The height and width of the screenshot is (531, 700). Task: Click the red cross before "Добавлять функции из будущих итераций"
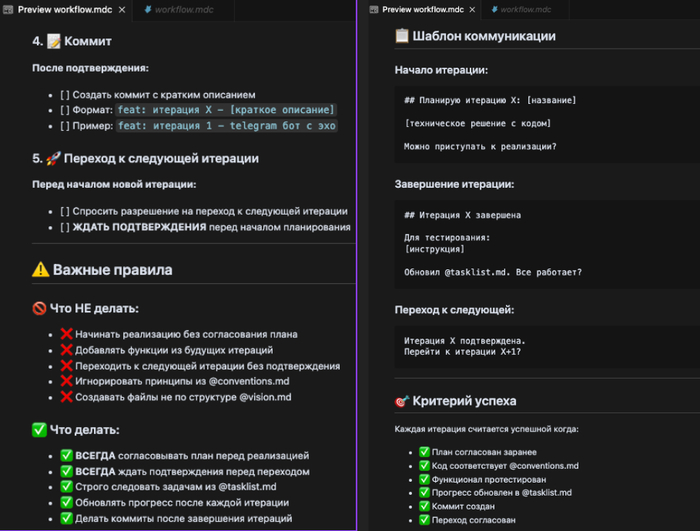pos(66,350)
